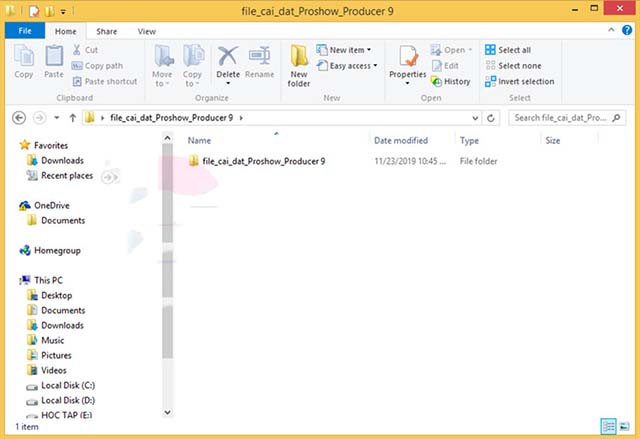Click the Delete icon in Organize group
This screenshot has width=640, height=439.
coord(228,61)
